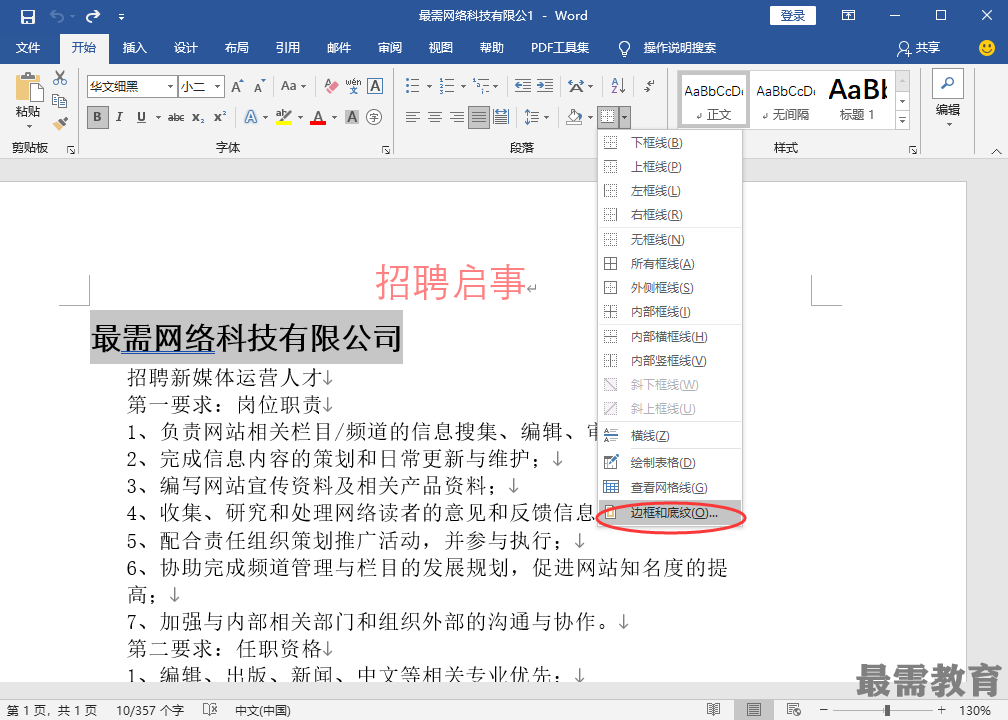Click the Phonetic Guide wén icon
The image size is (1008, 720).
pos(353,86)
